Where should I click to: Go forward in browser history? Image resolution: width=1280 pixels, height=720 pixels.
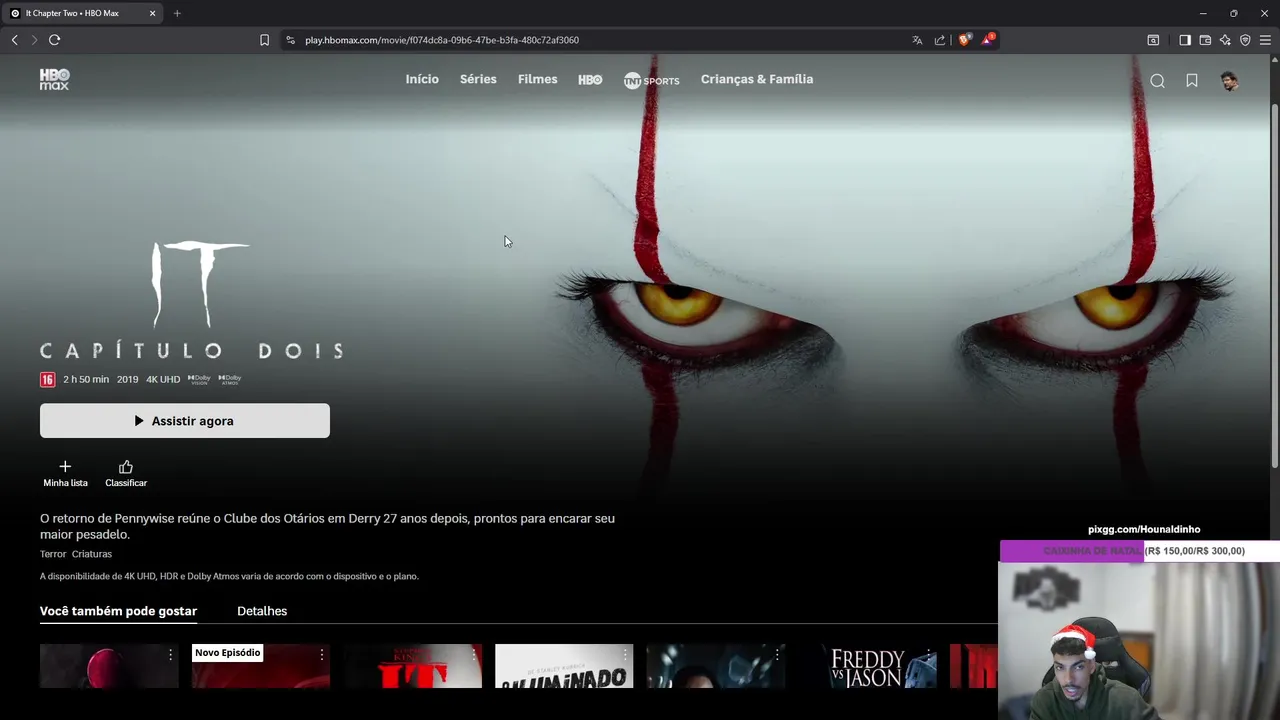point(34,40)
